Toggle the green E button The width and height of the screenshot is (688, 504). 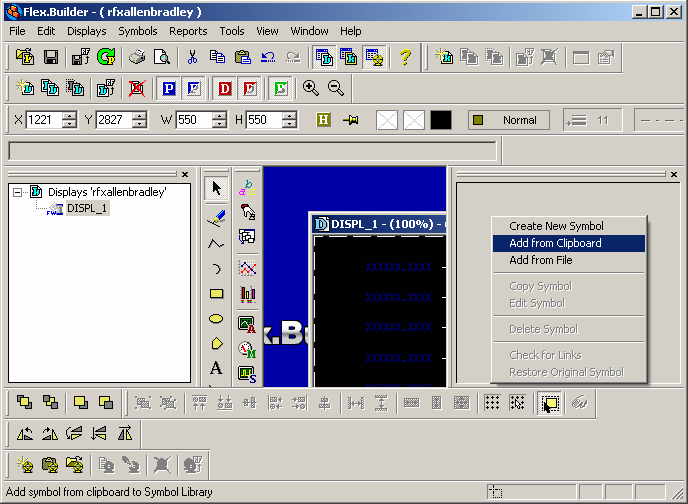280,88
